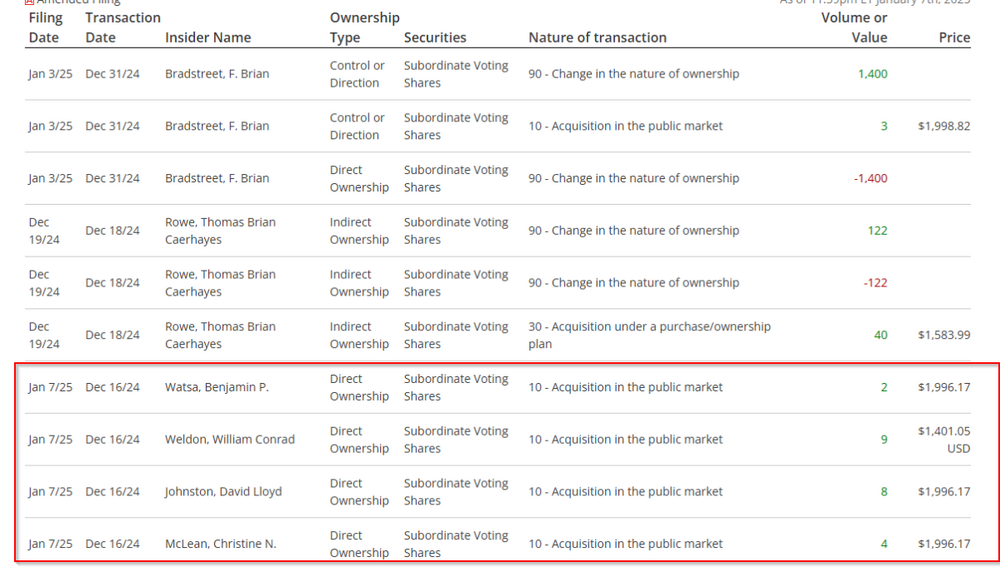Click the Filing Date column header
The height and width of the screenshot is (567, 1000).
(x=45, y=27)
